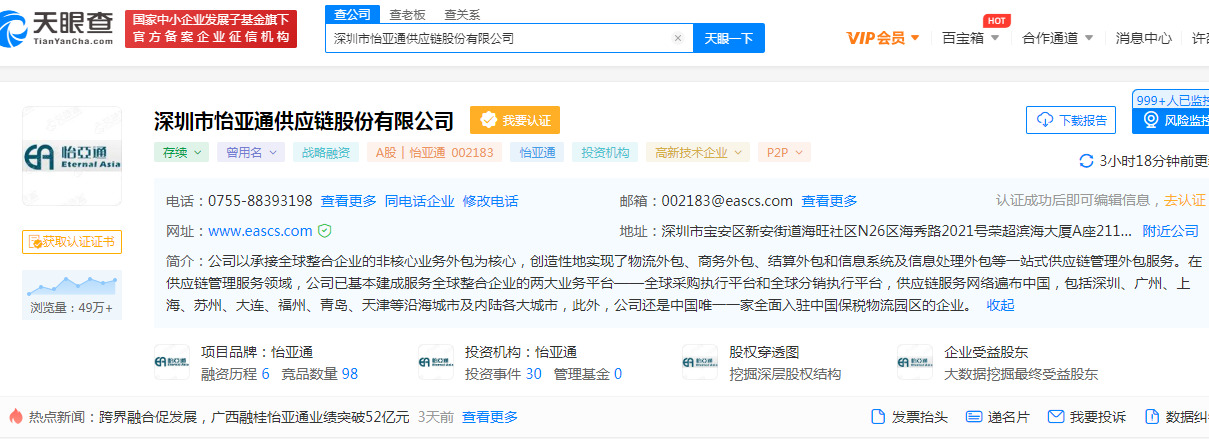Click 投资事件 count 30
The height and width of the screenshot is (439, 1209).
tap(533, 374)
